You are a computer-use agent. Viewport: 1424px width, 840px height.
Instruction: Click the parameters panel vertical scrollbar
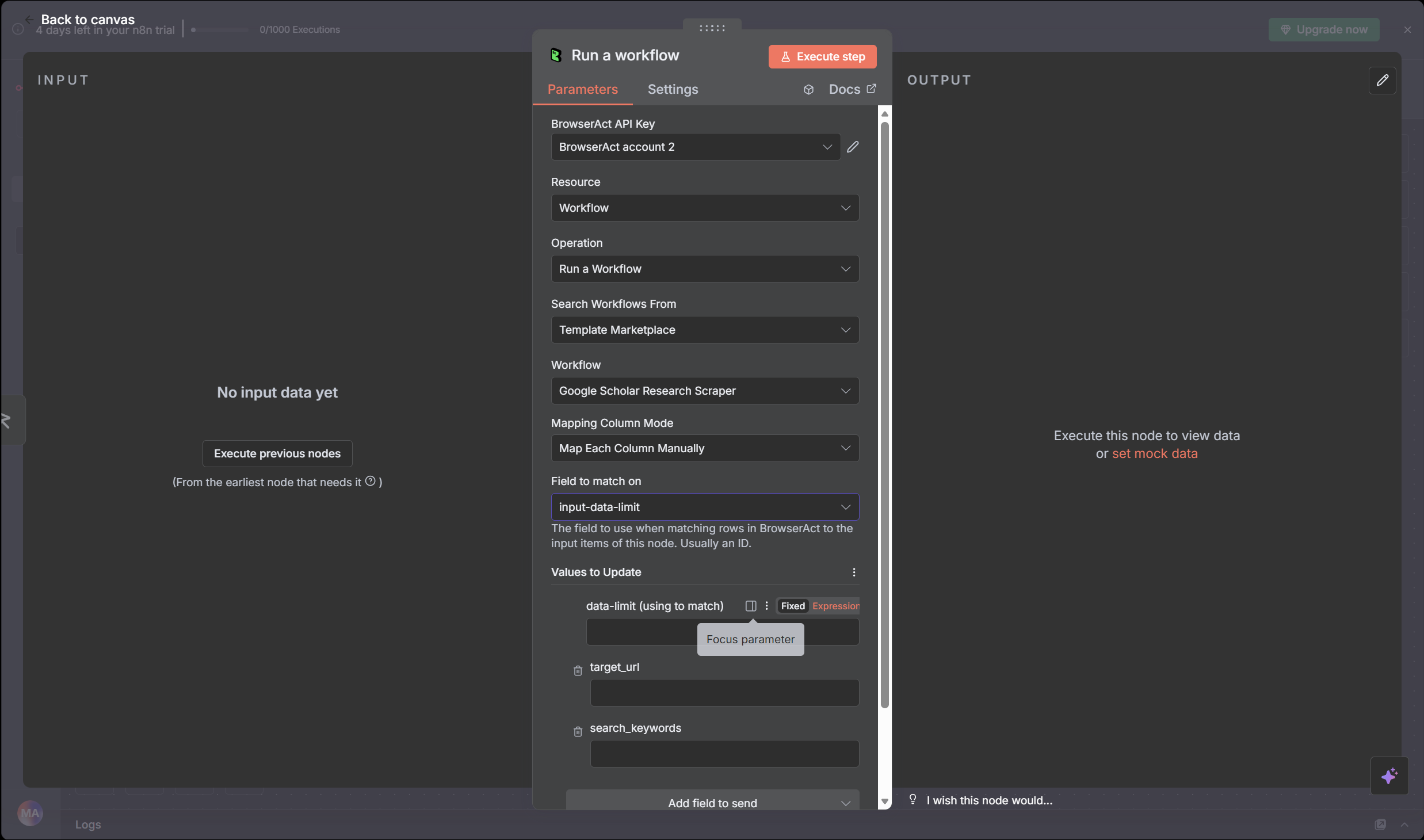[x=884, y=414]
